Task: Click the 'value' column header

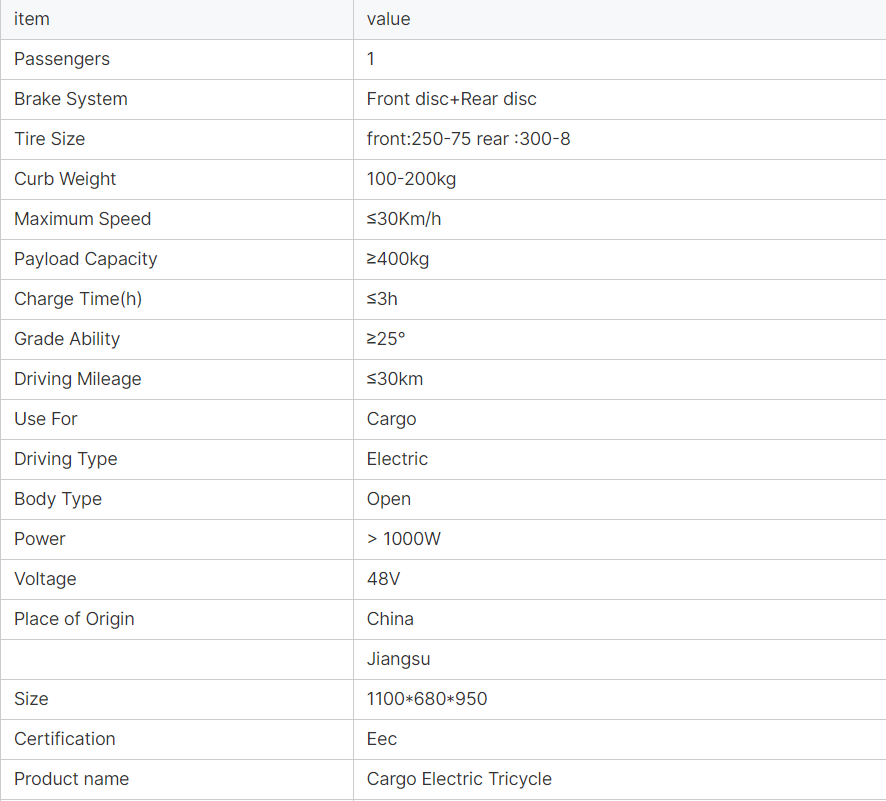Action: click(388, 19)
